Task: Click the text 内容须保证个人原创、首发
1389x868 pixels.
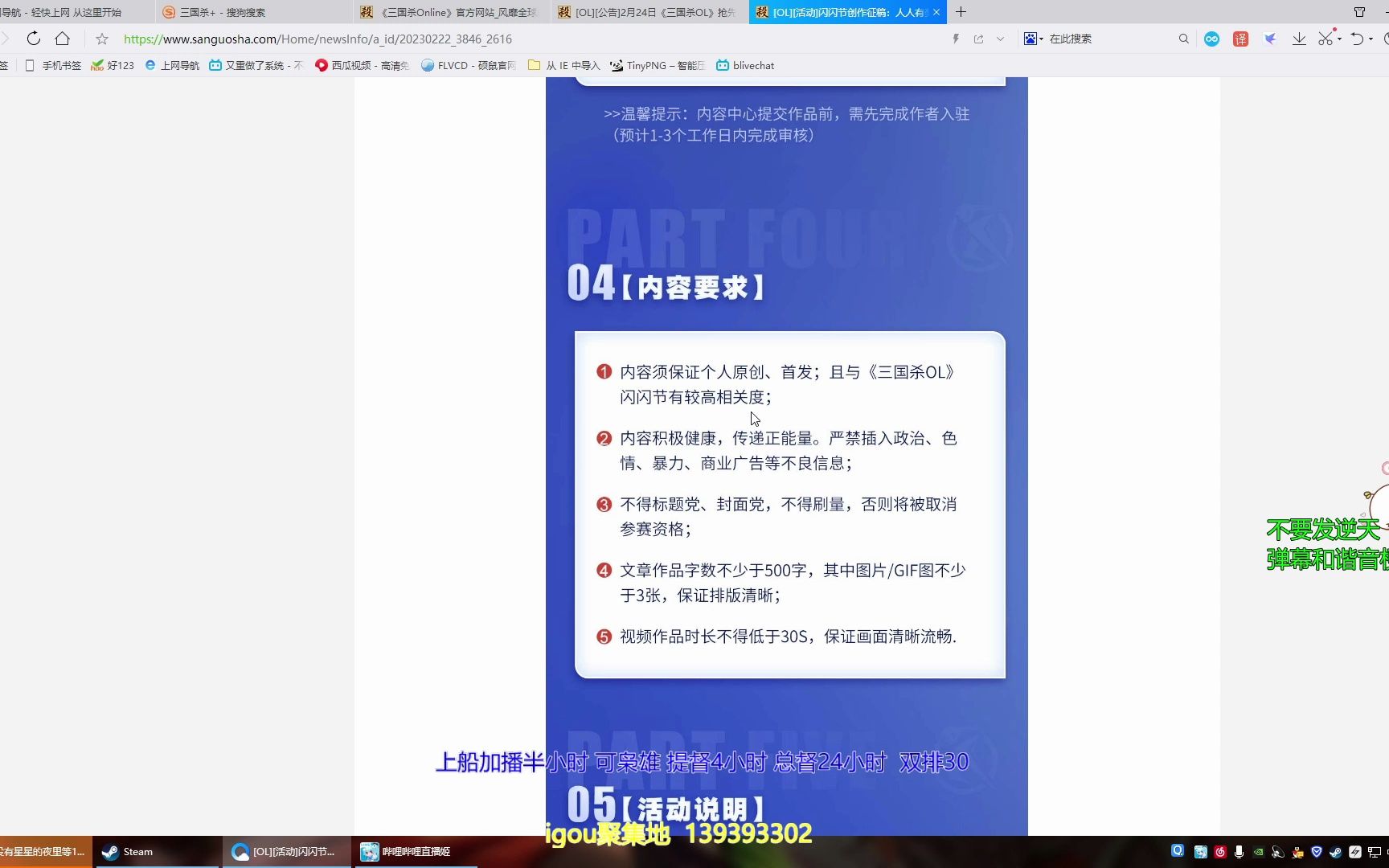Action: tap(716, 372)
